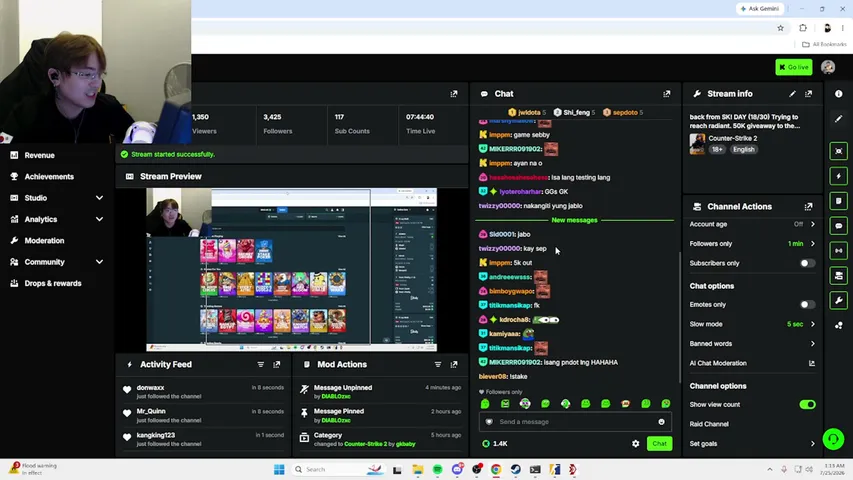This screenshot has width=853, height=480.
Task: Open Drops & rewards in the sidebar
Action: tap(53, 283)
